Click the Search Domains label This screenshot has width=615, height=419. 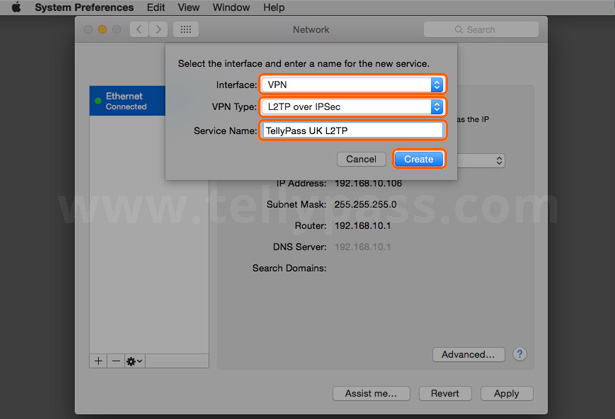point(289,268)
